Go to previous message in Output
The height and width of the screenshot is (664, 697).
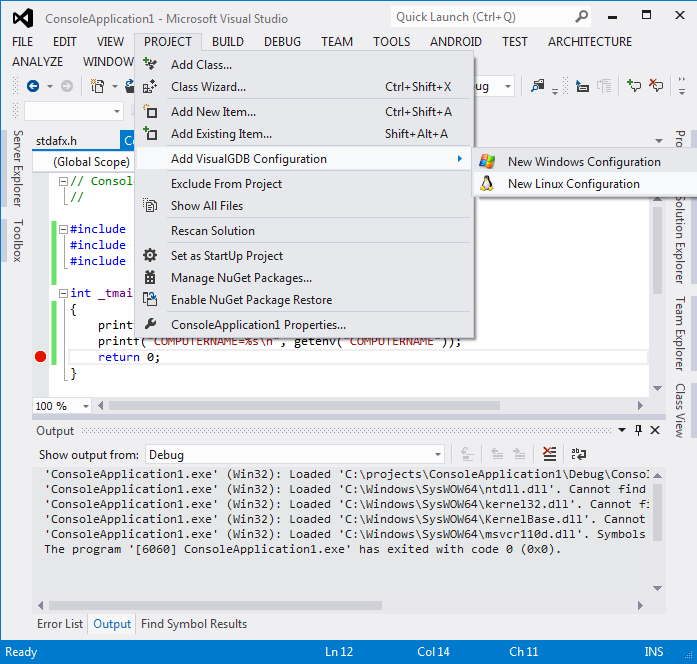[x=497, y=454]
